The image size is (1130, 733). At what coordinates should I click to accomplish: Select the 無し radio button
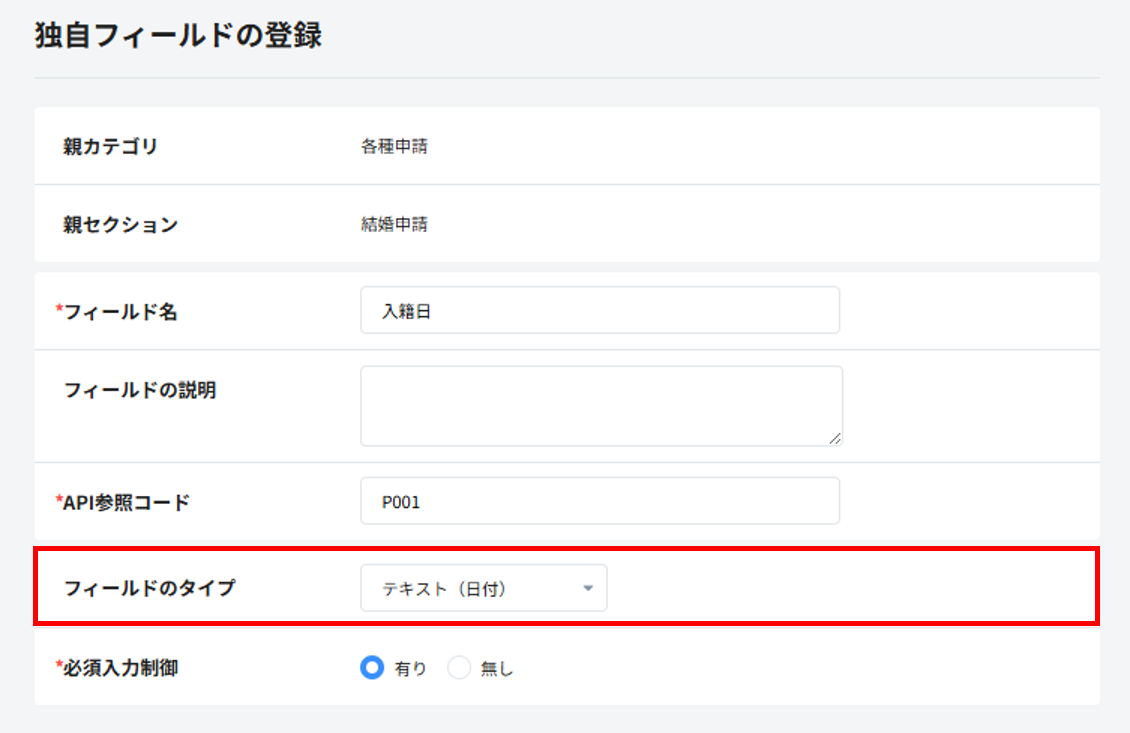(x=459, y=669)
